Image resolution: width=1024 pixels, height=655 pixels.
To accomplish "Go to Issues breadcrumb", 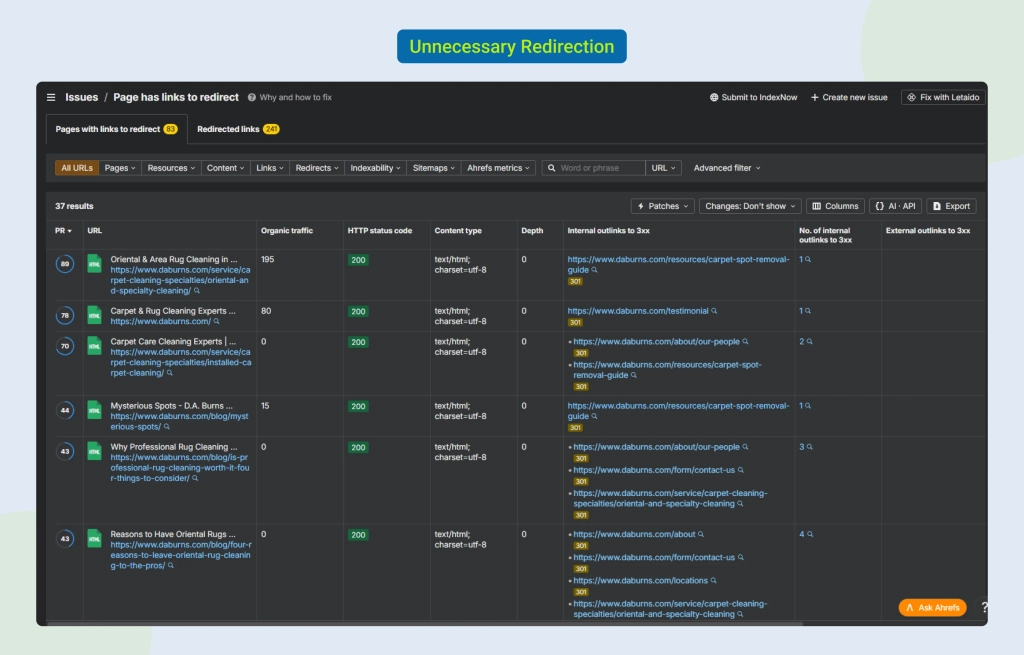I will click(82, 97).
